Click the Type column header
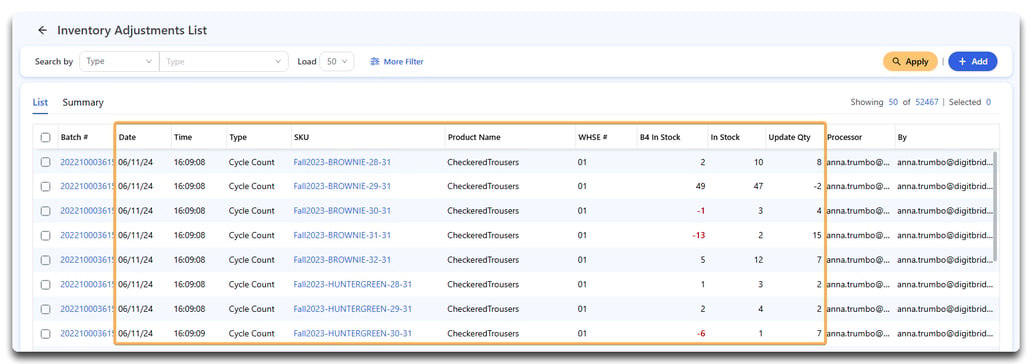The image size is (1032, 364). (x=237, y=138)
